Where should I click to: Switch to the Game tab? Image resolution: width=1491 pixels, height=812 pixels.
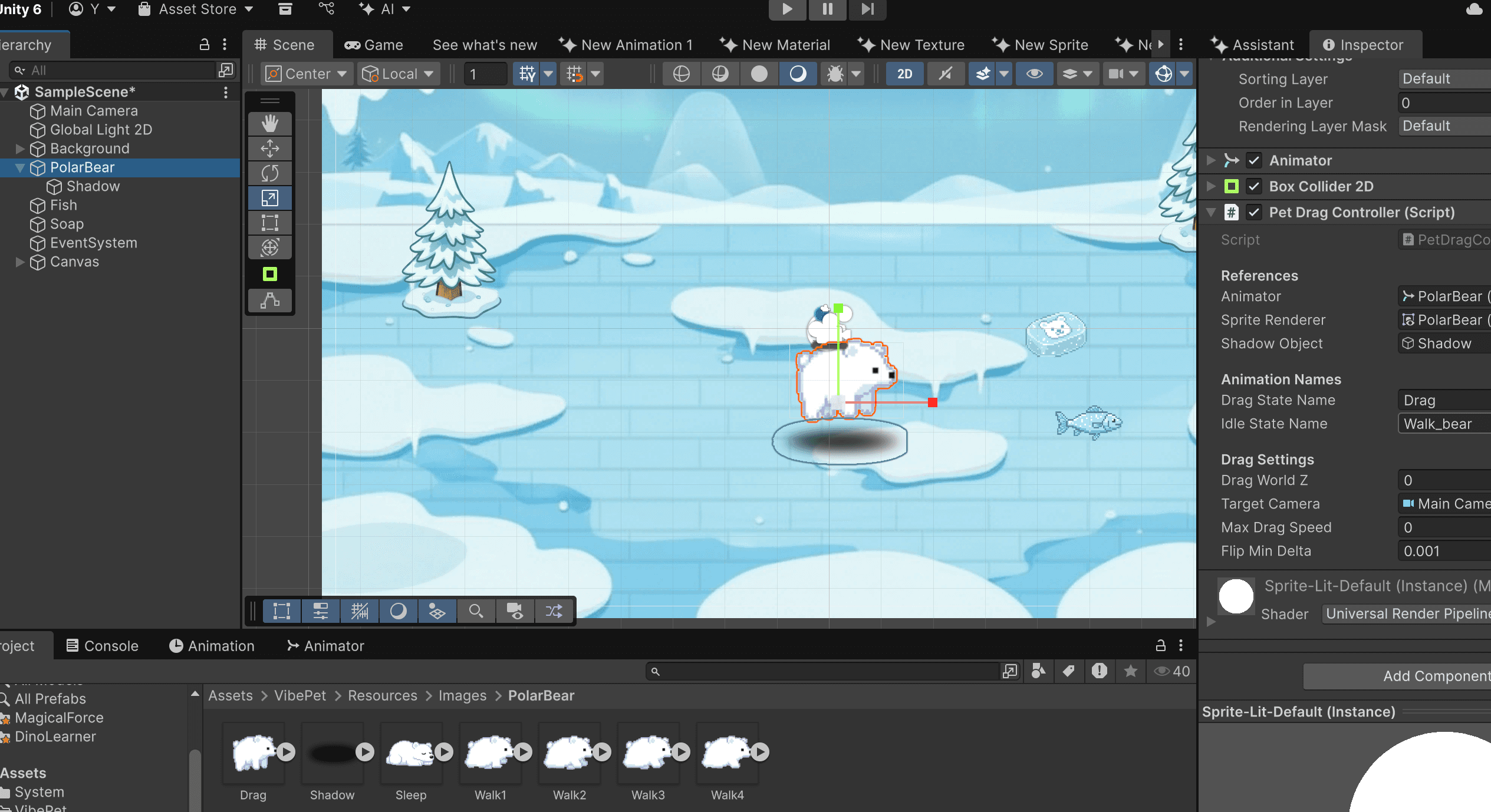(374, 45)
